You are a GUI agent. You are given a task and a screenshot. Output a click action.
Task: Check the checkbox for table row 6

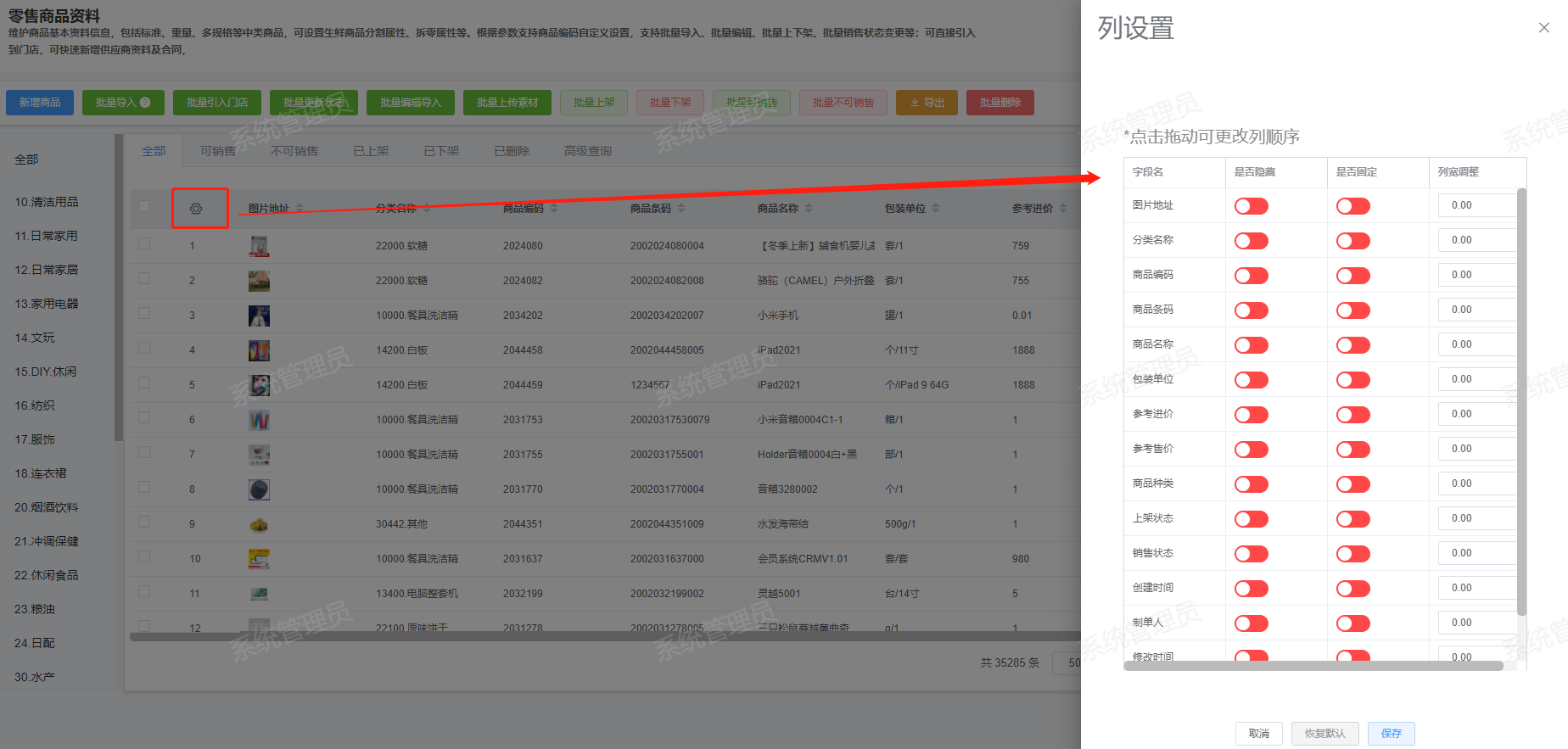pyautogui.click(x=144, y=417)
